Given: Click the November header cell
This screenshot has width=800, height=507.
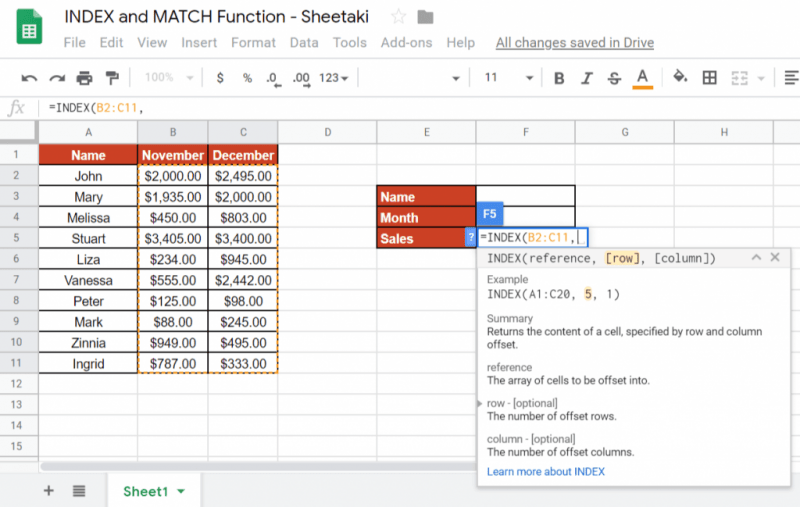Looking at the screenshot, I should [x=172, y=155].
